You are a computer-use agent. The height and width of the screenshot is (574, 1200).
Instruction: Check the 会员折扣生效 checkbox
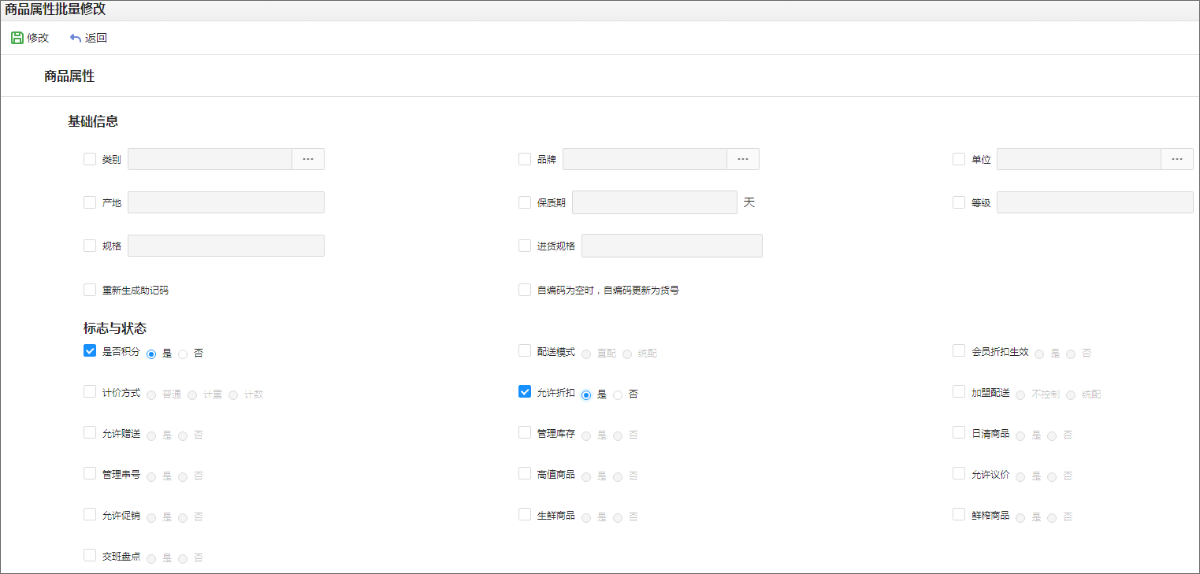959,352
